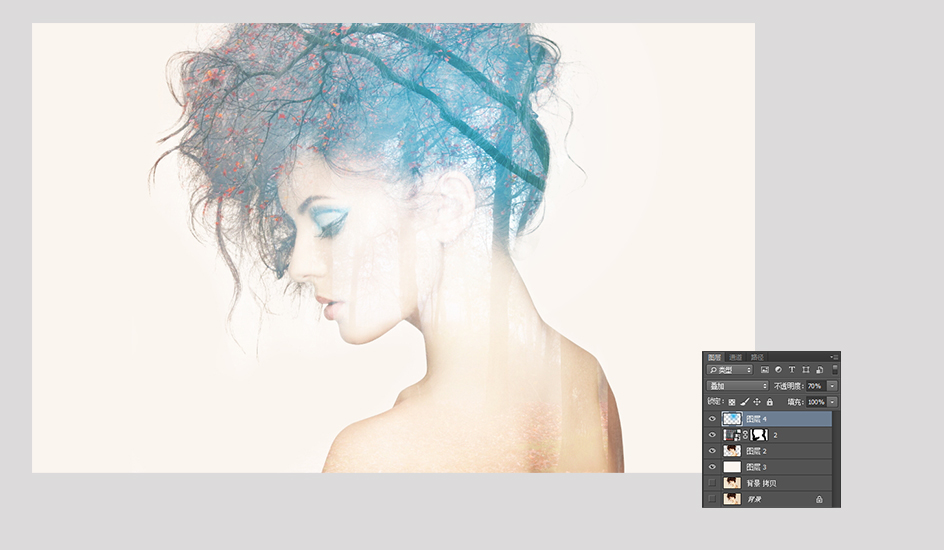Click the 不透明度 label

(x=789, y=386)
